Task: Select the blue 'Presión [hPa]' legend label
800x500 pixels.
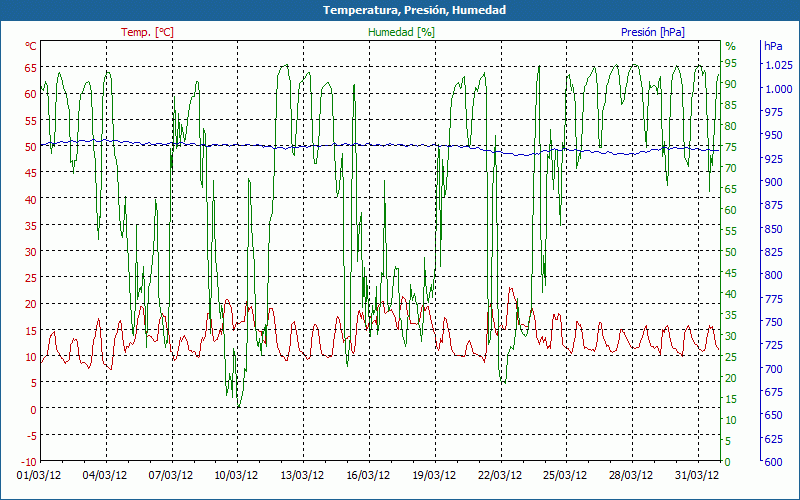Action: (653, 32)
